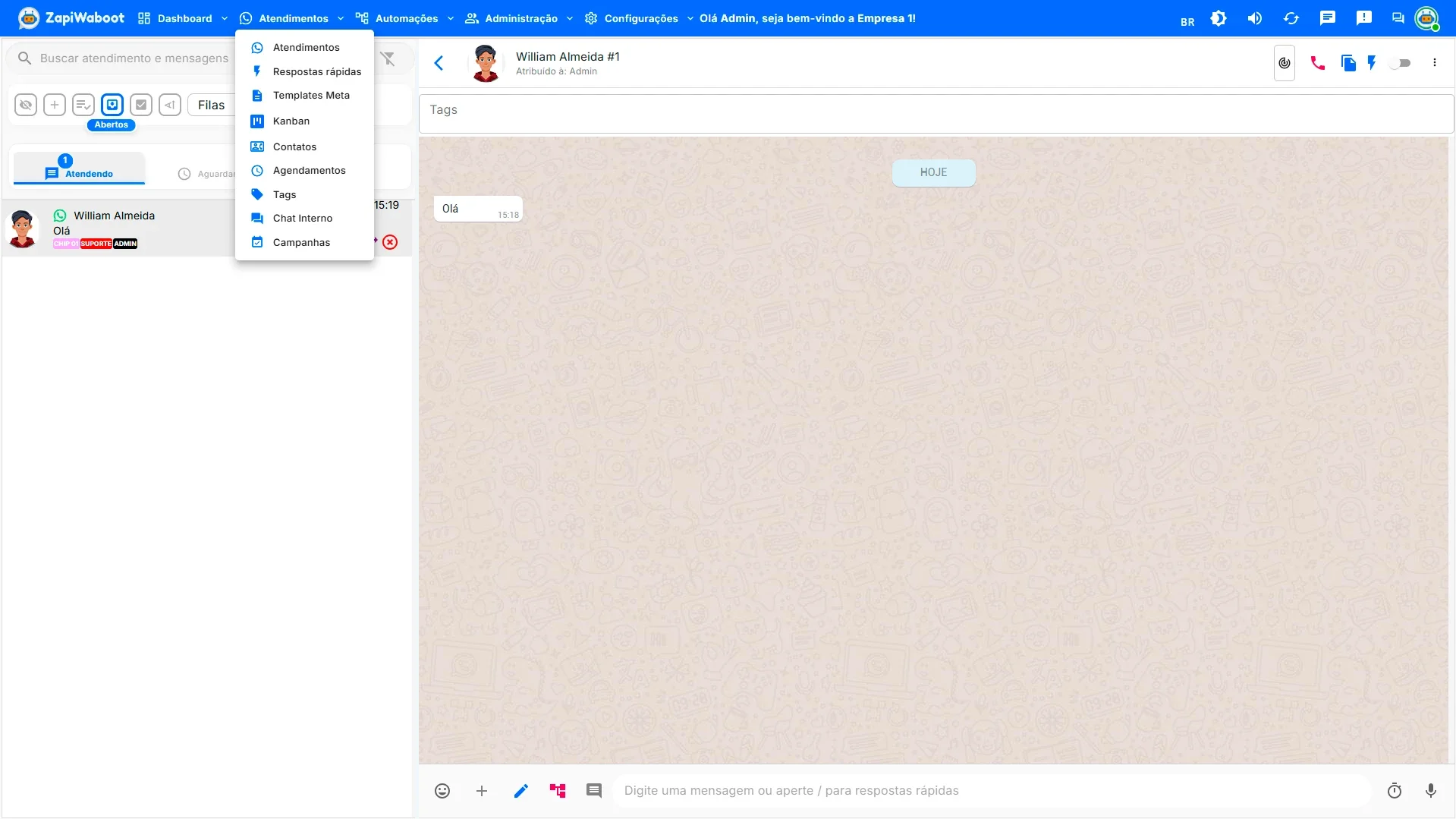1456x819 pixels.
Task: Open Chat Interno menu entry
Action: pyautogui.click(x=304, y=219)
